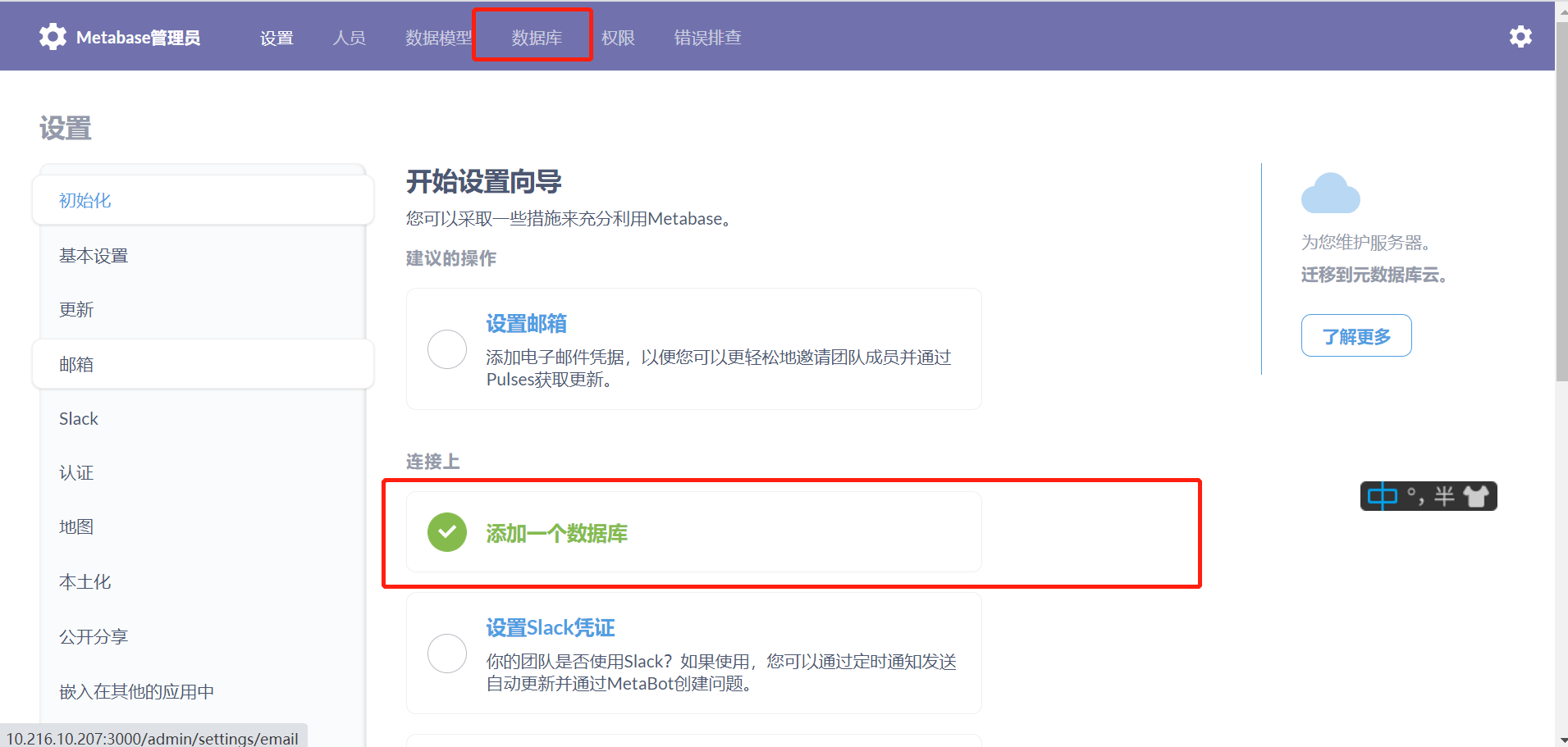Open the 设置邮箱 link
Screen dimensions: 1568x747
526,324
